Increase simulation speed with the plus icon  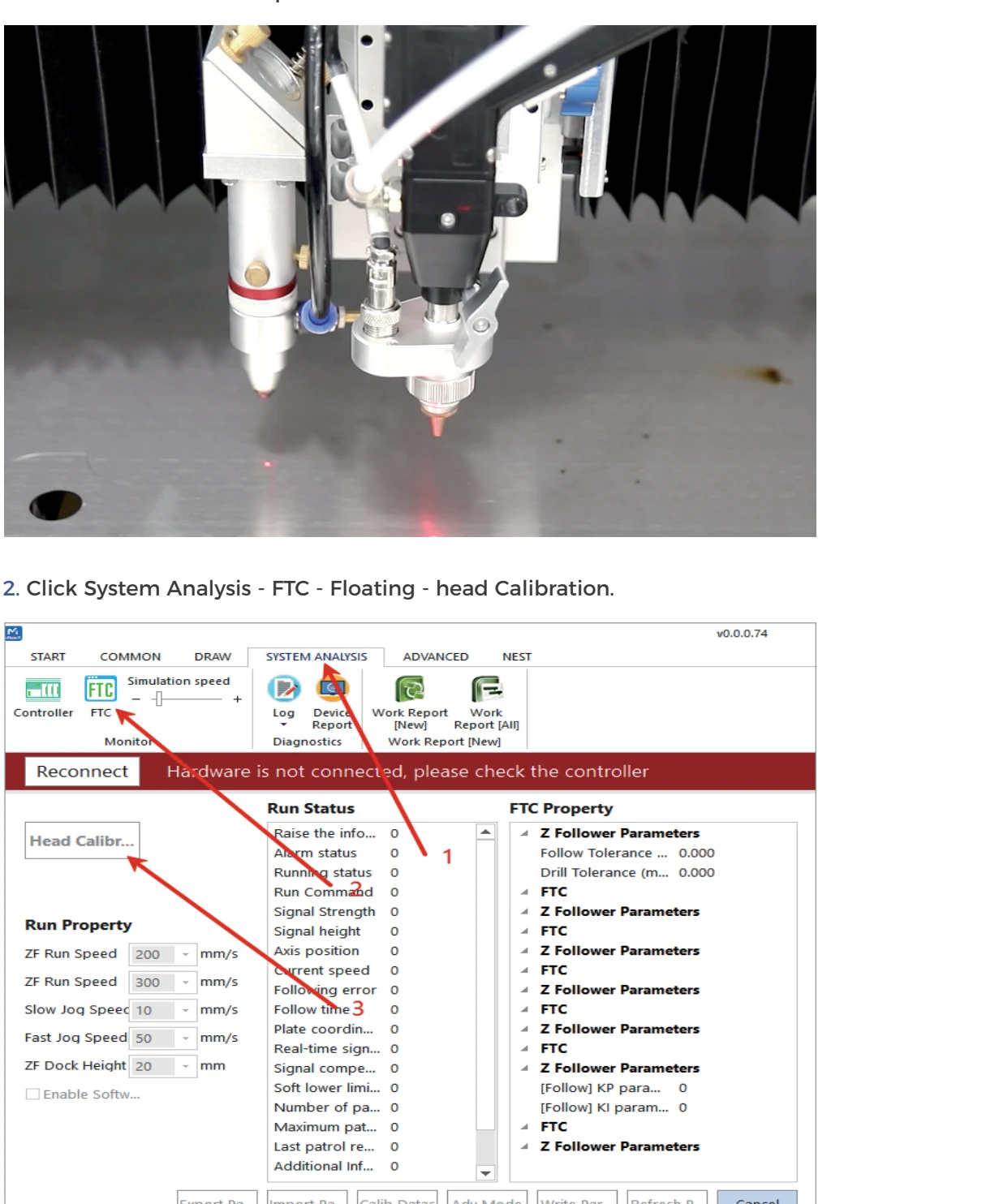pos(237,699)
